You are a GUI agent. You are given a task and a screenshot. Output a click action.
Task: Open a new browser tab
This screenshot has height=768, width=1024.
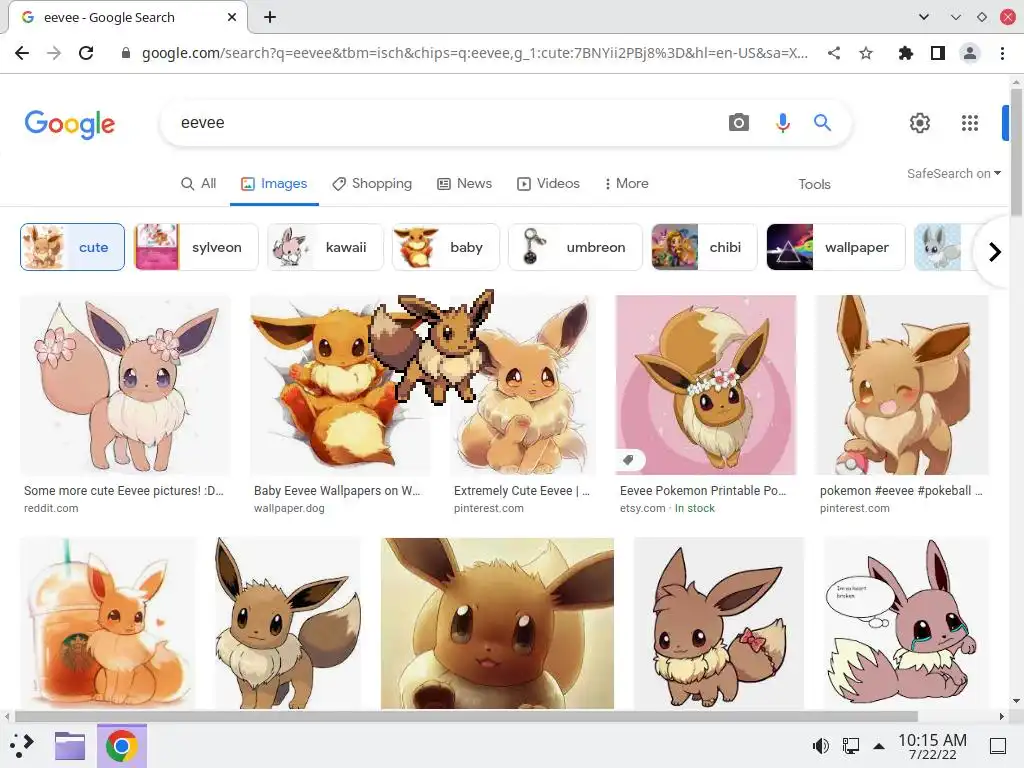(270, 17)
